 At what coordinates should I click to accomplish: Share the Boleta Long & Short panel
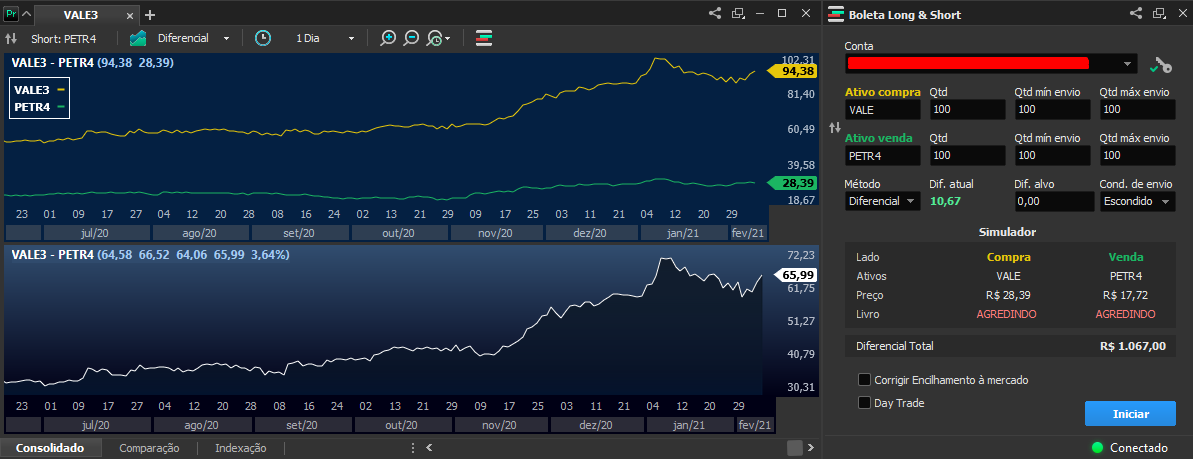point(1136,13)
